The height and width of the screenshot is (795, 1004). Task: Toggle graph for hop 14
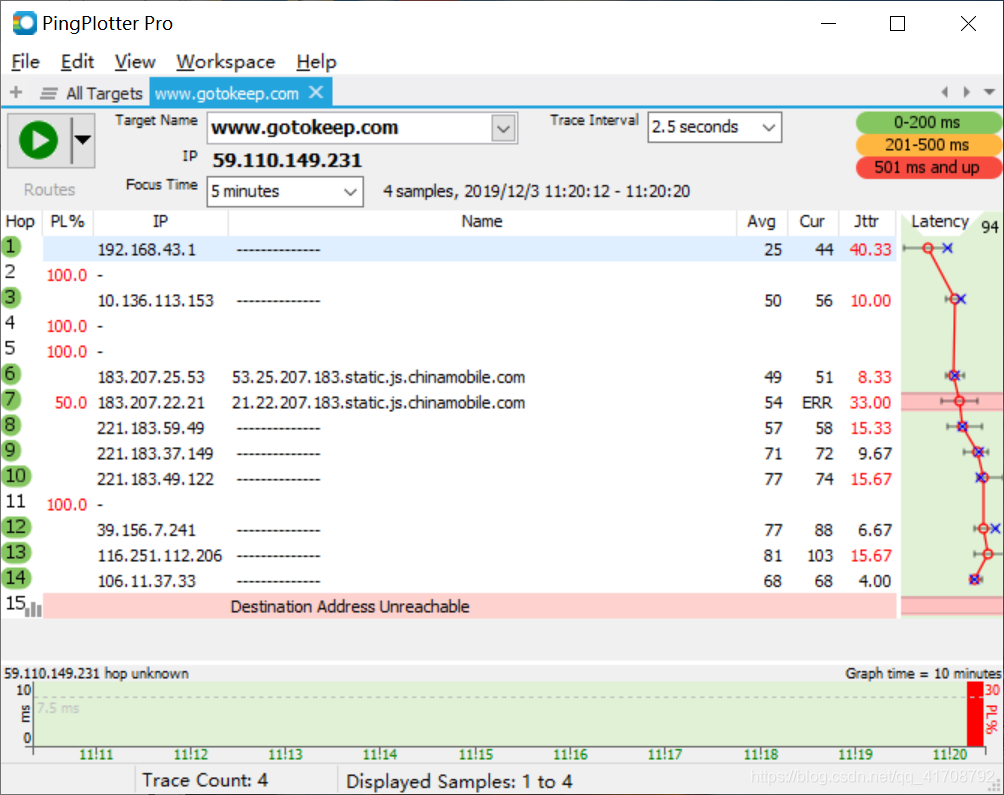16,578
